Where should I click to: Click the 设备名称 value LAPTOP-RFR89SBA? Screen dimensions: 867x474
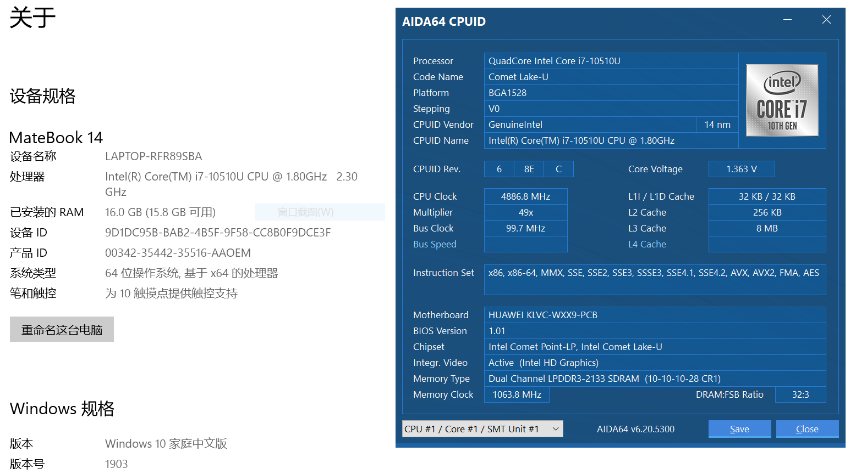coord(154,157)
